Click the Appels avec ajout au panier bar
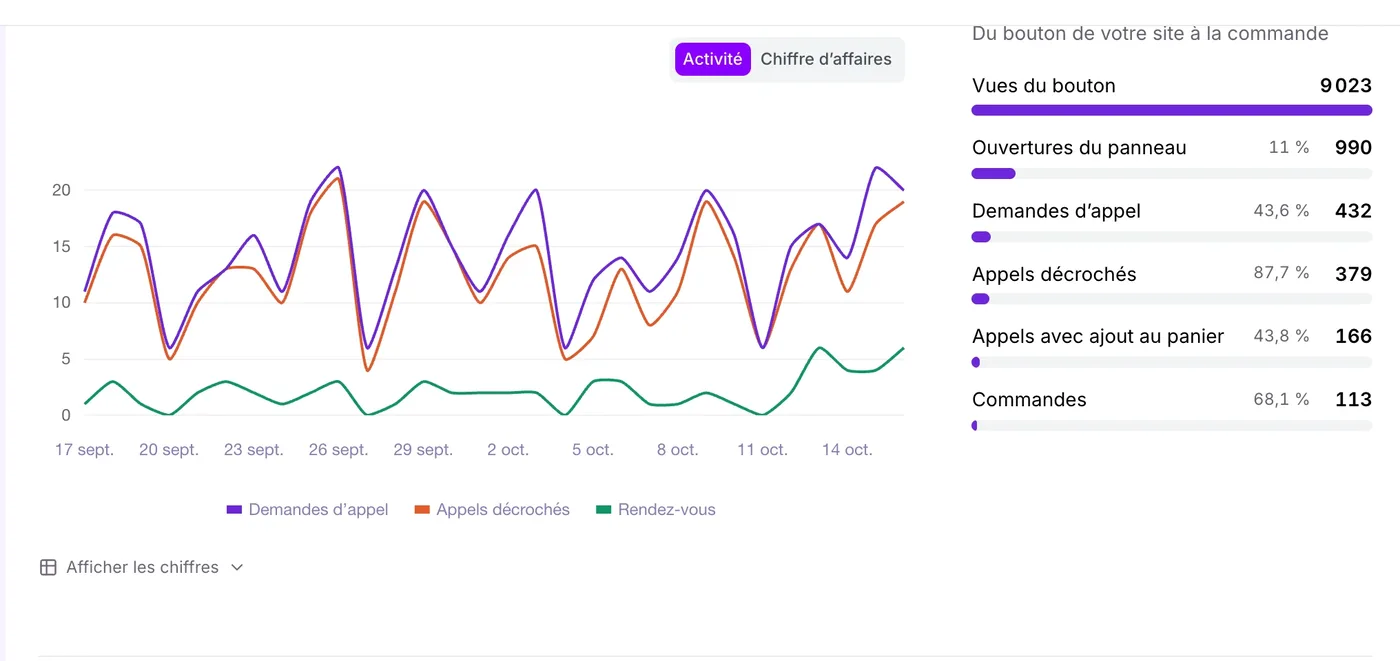Viewport: 1400px width, 661px height. coord(1172,362)
